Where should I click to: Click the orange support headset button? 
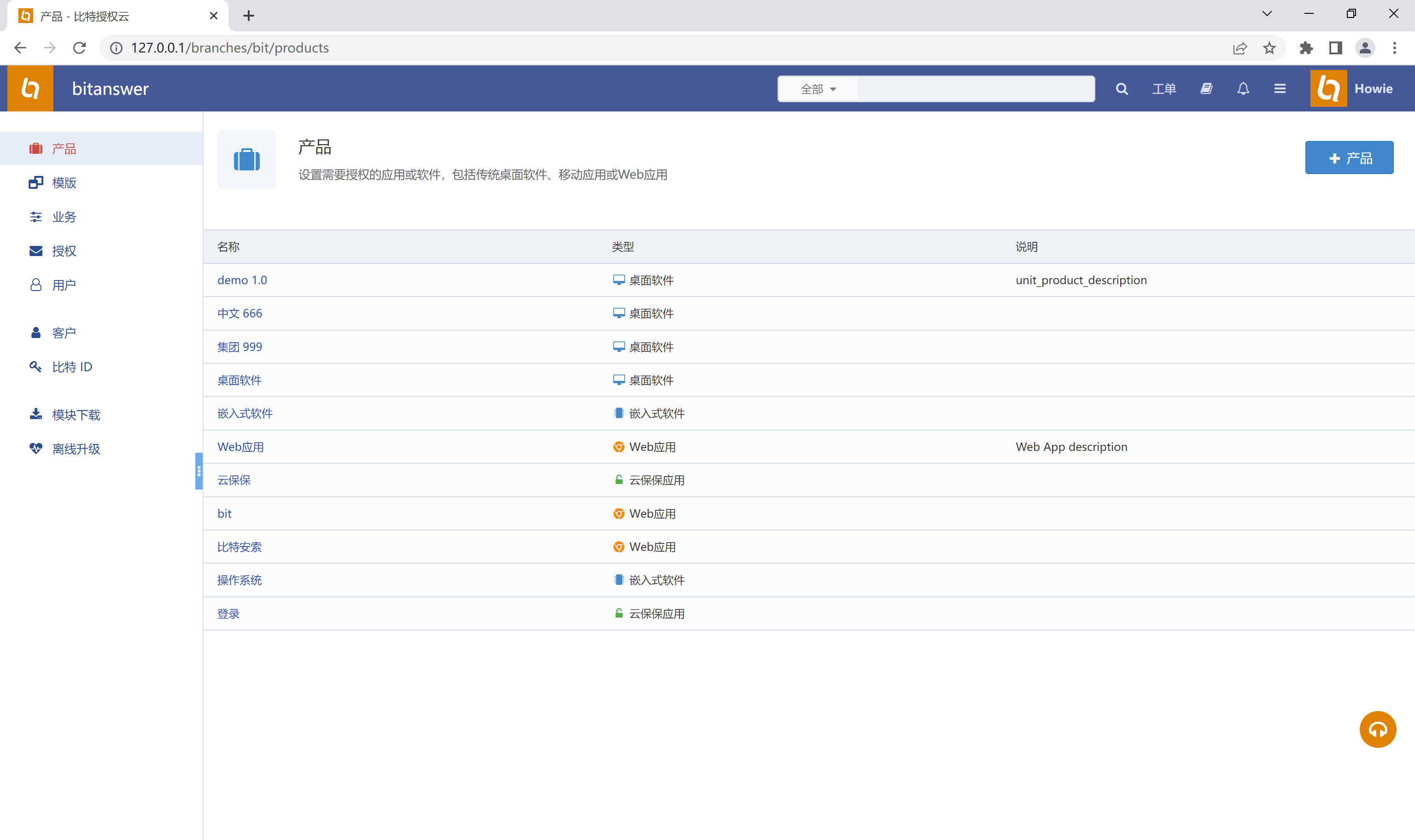point(1377,729)
